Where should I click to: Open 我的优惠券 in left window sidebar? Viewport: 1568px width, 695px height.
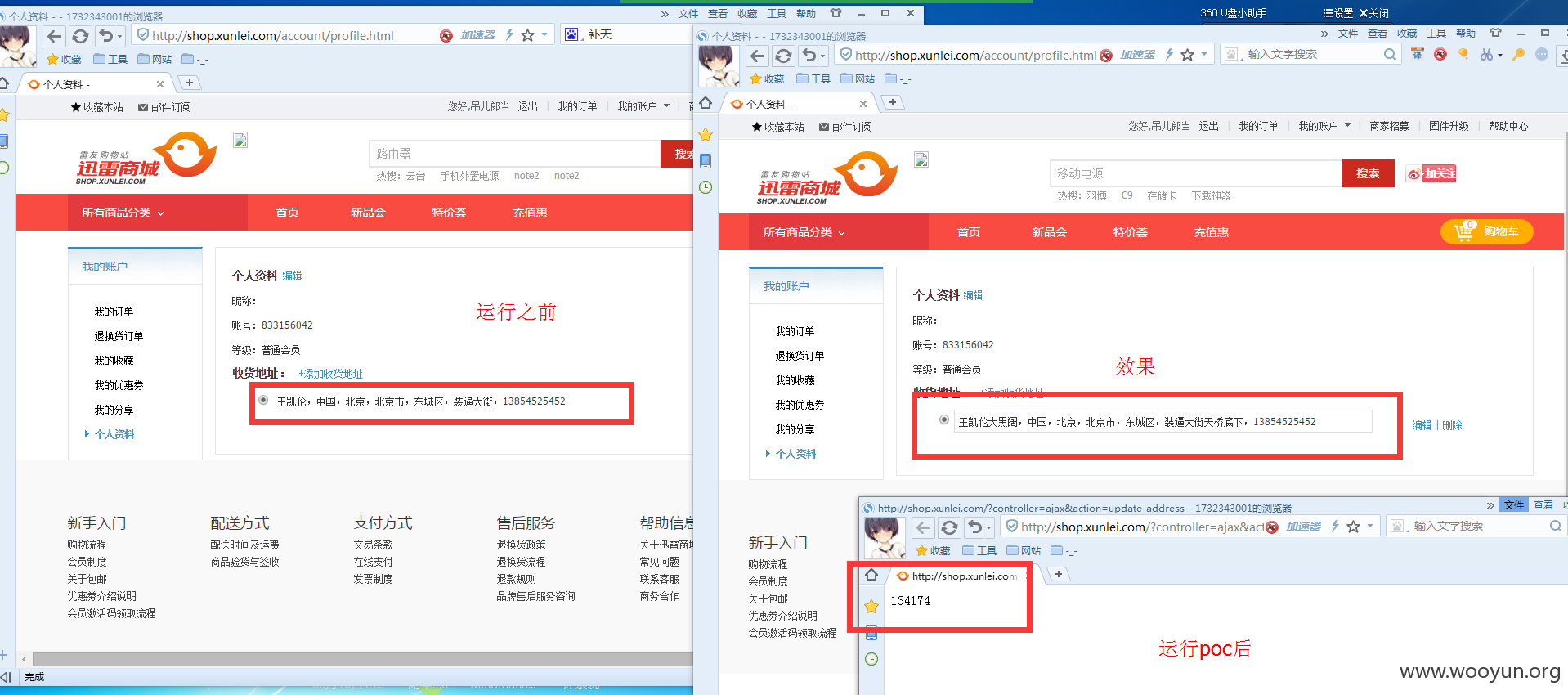(x=119, y=385)
